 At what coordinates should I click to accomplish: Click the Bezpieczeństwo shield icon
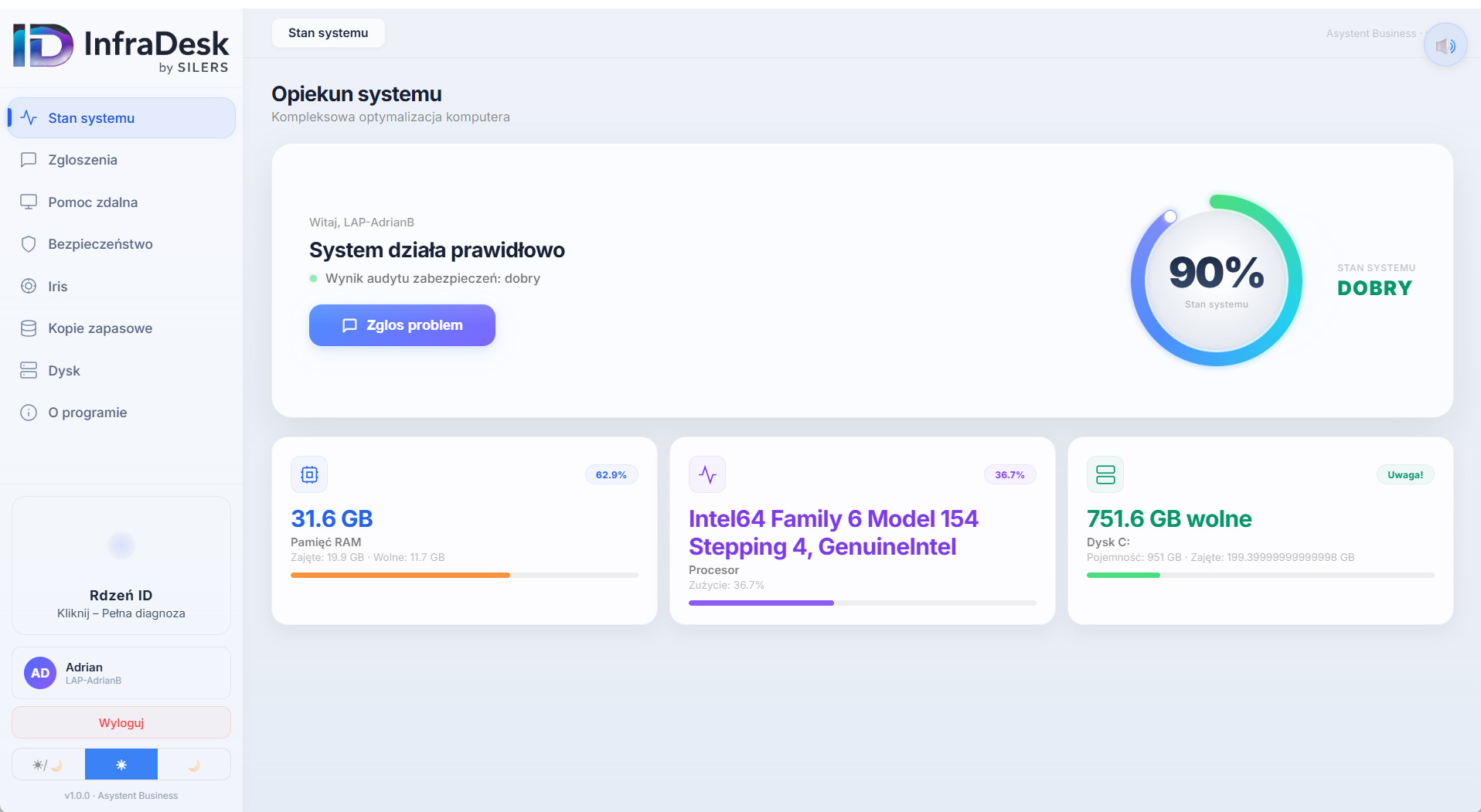point(29,244)
